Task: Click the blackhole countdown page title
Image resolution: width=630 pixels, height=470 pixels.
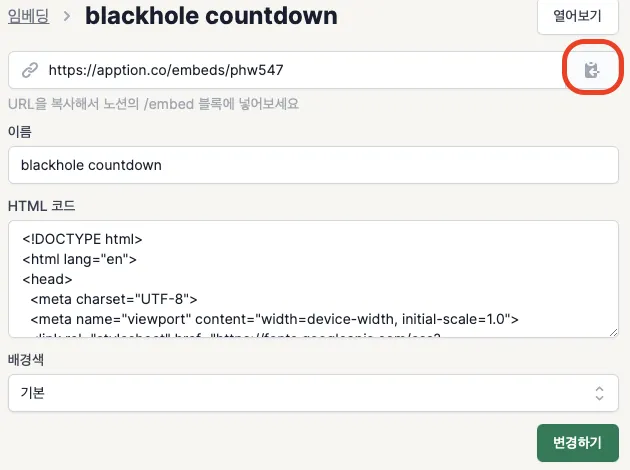Action: 211,16
